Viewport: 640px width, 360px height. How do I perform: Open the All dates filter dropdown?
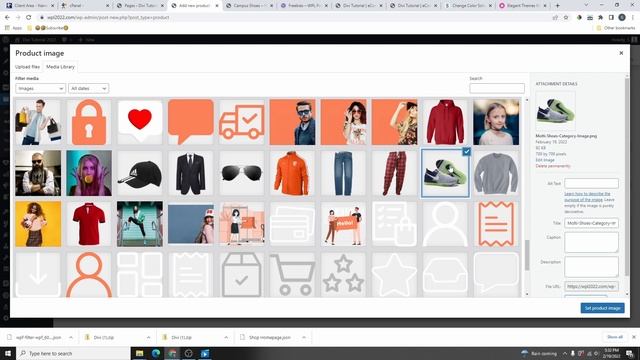[89, 88]
